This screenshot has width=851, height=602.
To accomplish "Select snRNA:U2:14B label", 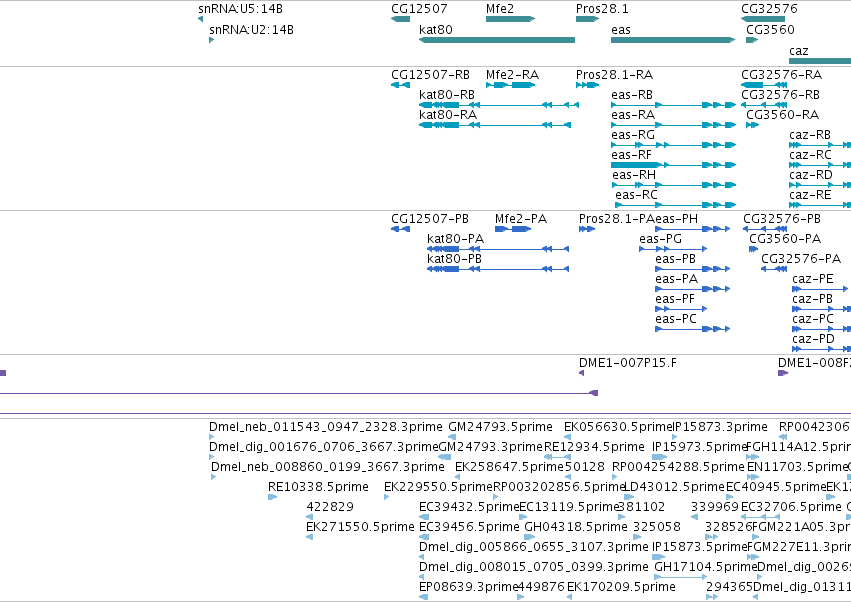I will point(251,29).
